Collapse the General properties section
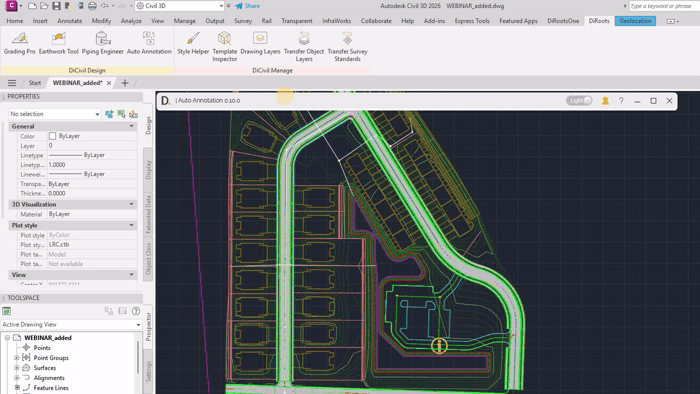 click(x=131, y=126)
